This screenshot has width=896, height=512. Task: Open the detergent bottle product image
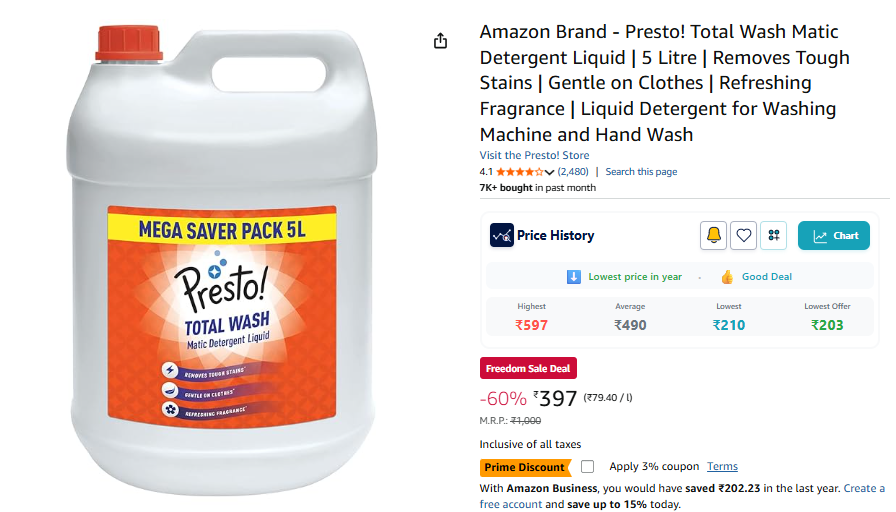222,260
